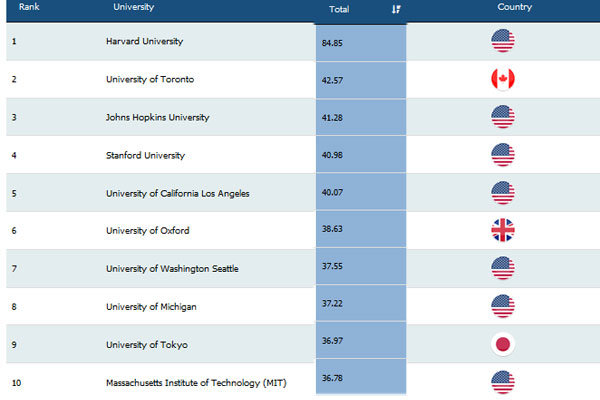Image resolution: width=600 pixels, height=400 pixels.
Task: Sort by the Rank column header
Action: pyautogui.click(x=29, y=7)
